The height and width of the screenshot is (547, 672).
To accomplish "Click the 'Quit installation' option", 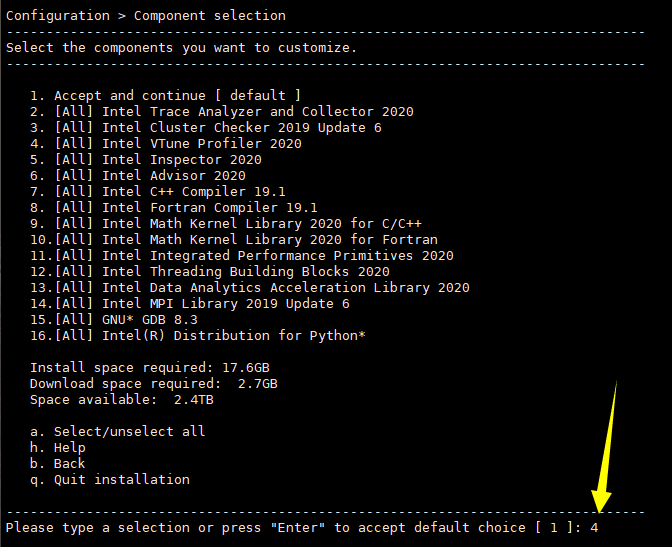I will [121, 479].
